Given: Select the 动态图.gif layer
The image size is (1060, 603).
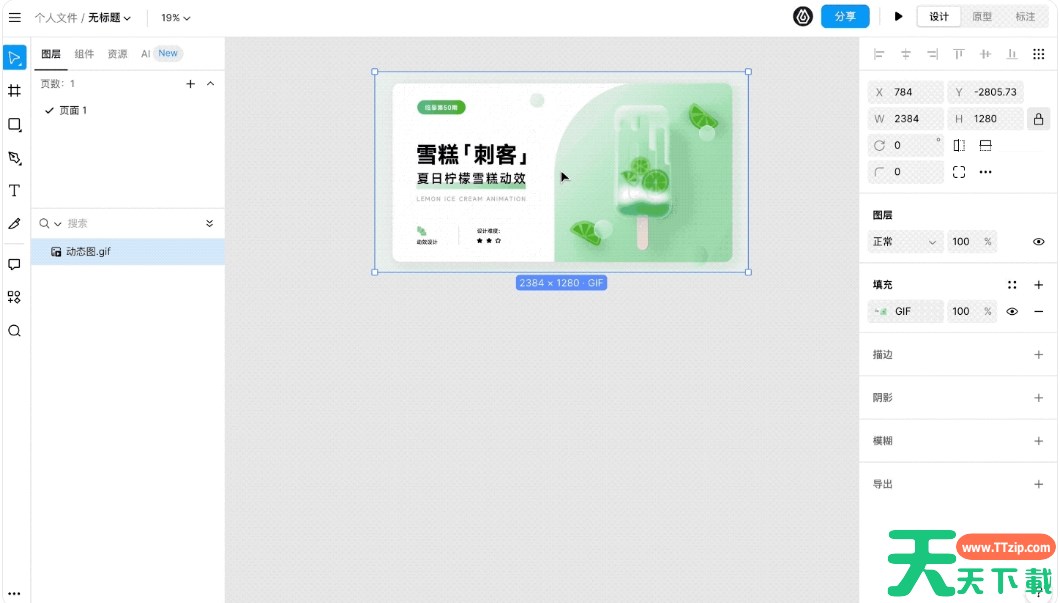Looking at the screenshot, I should tap(88, 252).
